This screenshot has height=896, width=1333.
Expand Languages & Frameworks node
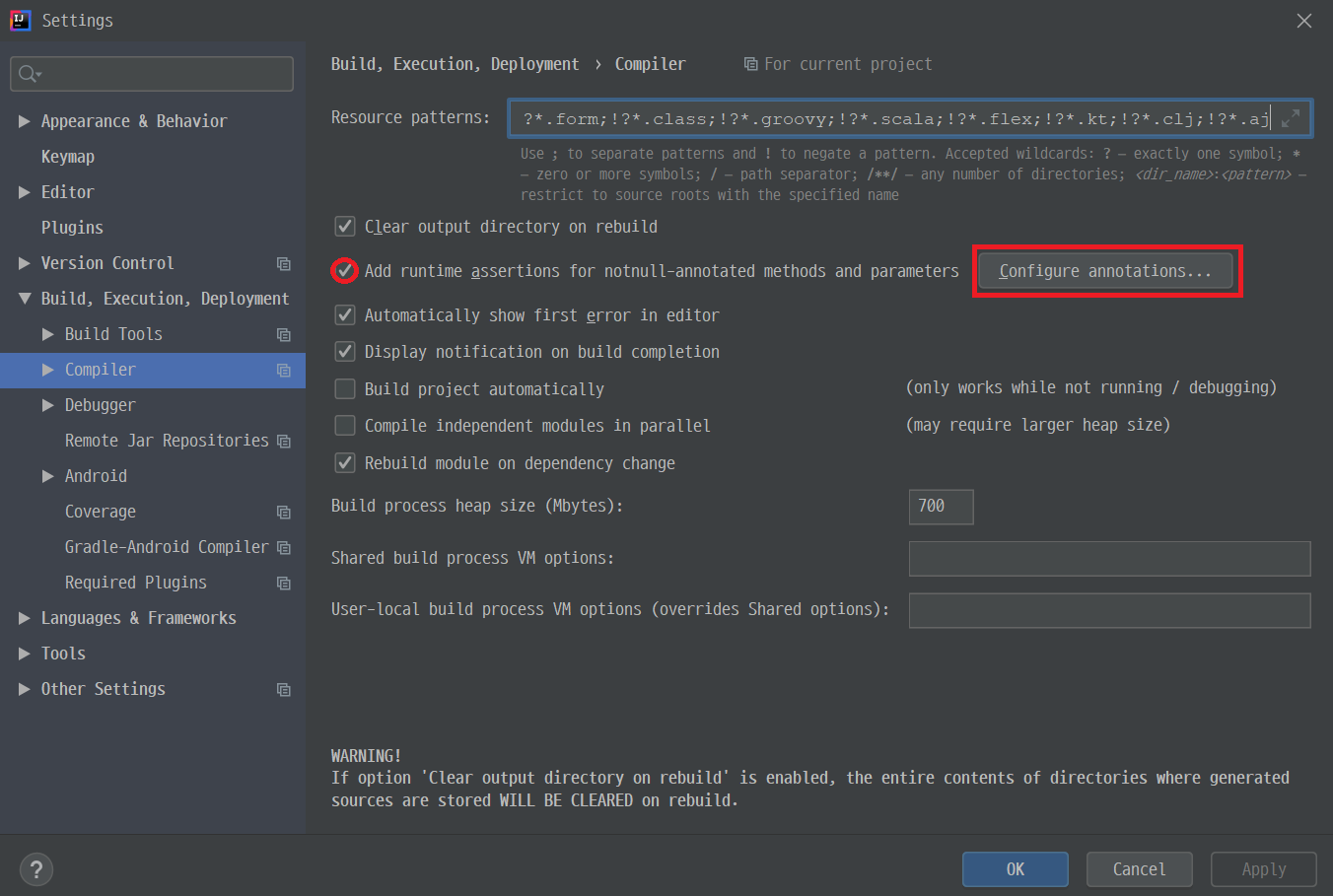[25, 618]
